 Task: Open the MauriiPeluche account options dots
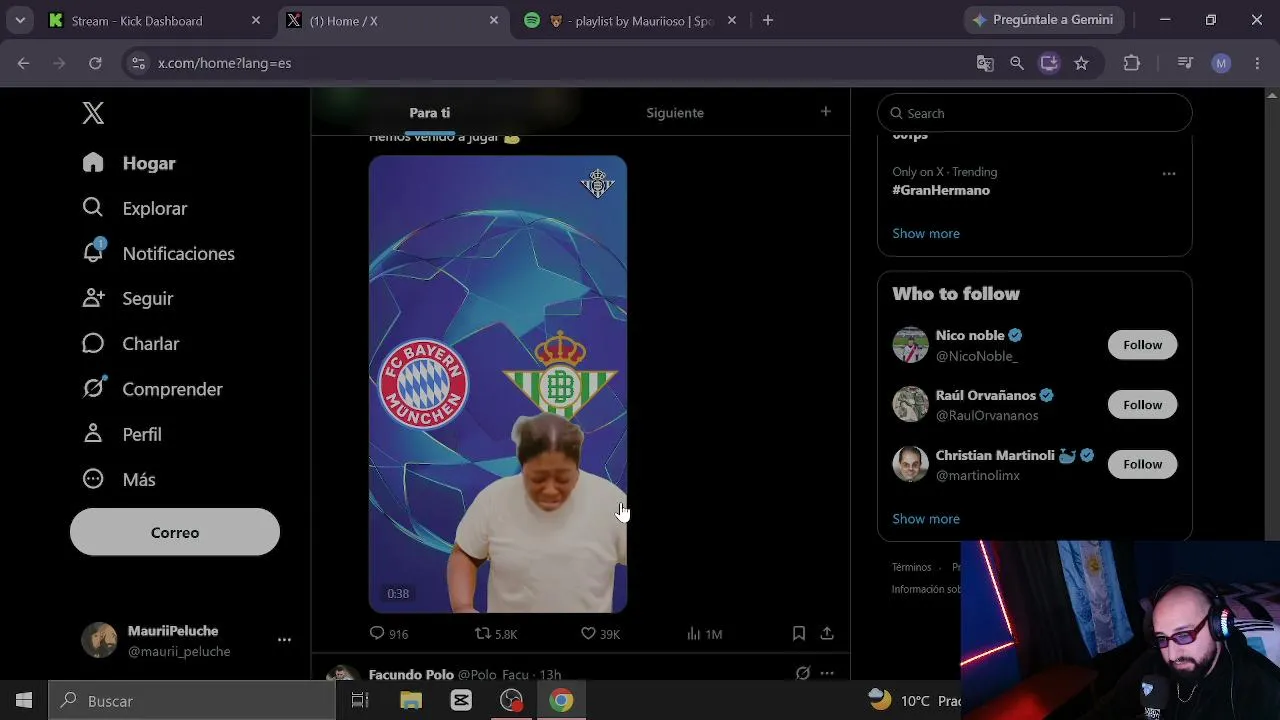tap(284, 640)
